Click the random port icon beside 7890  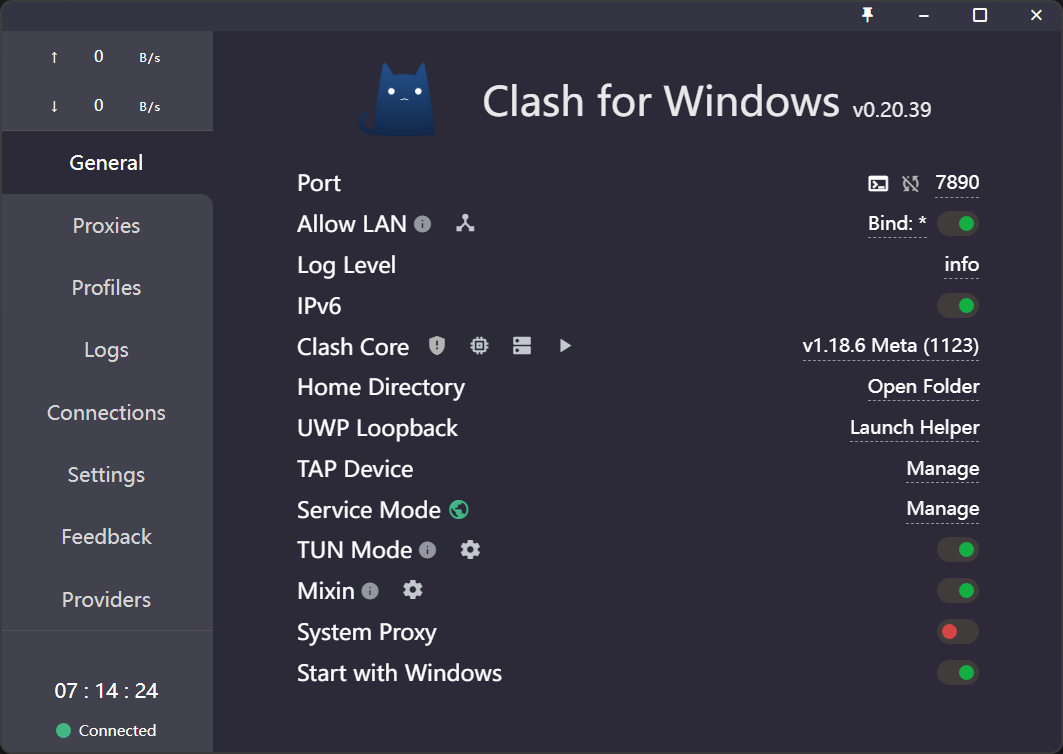coord(910,184)
